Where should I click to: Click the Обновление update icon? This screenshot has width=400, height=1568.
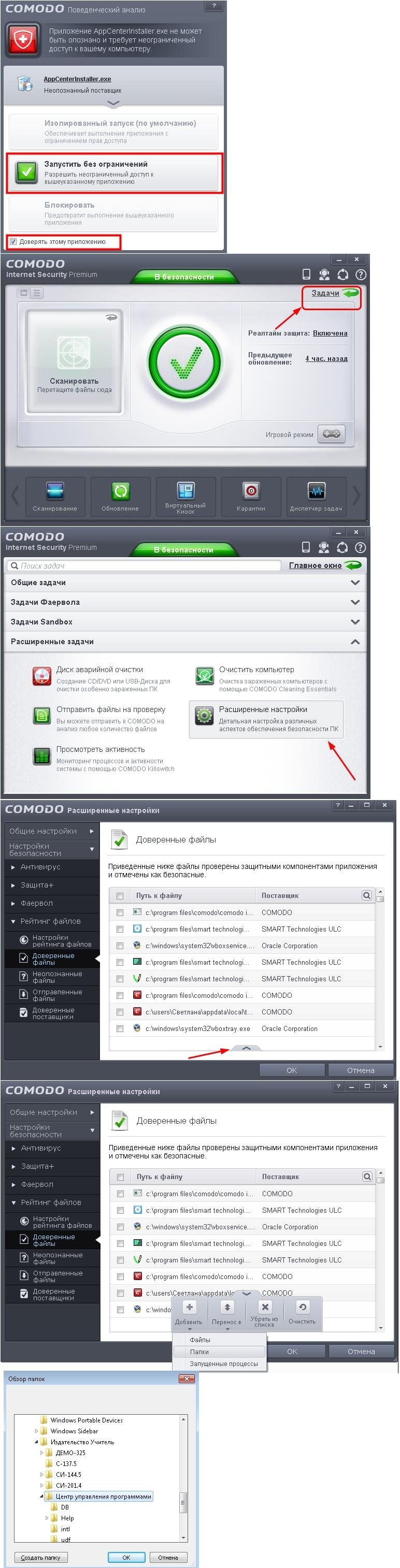120,490
